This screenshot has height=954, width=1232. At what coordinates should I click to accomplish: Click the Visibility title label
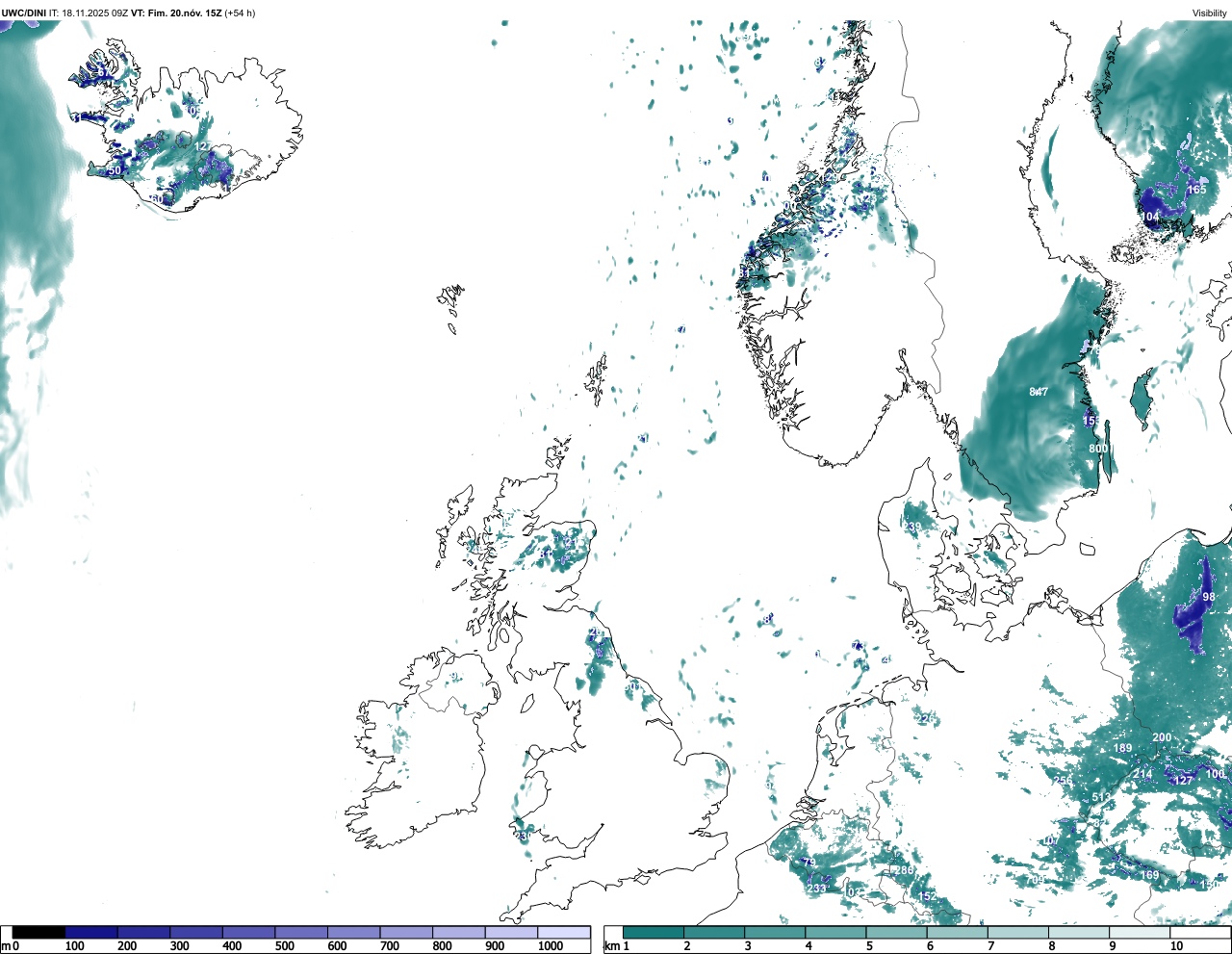coord(1210,13)
